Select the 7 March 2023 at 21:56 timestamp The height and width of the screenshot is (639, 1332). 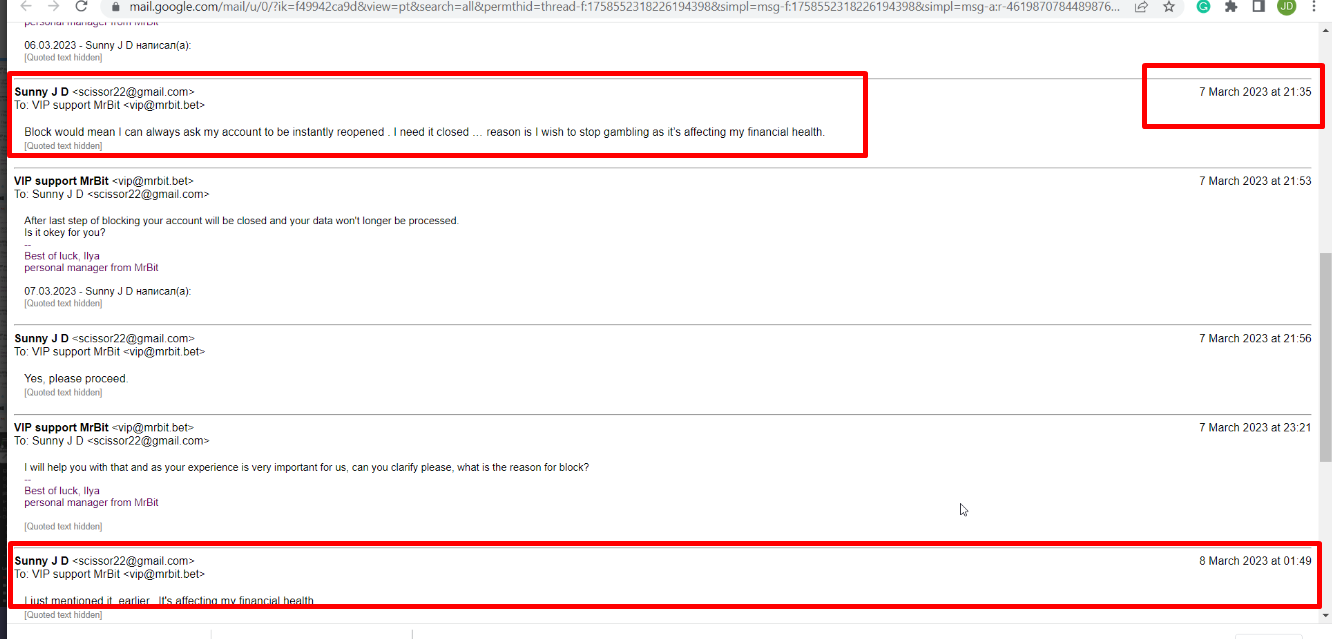tap(1255, 338)
